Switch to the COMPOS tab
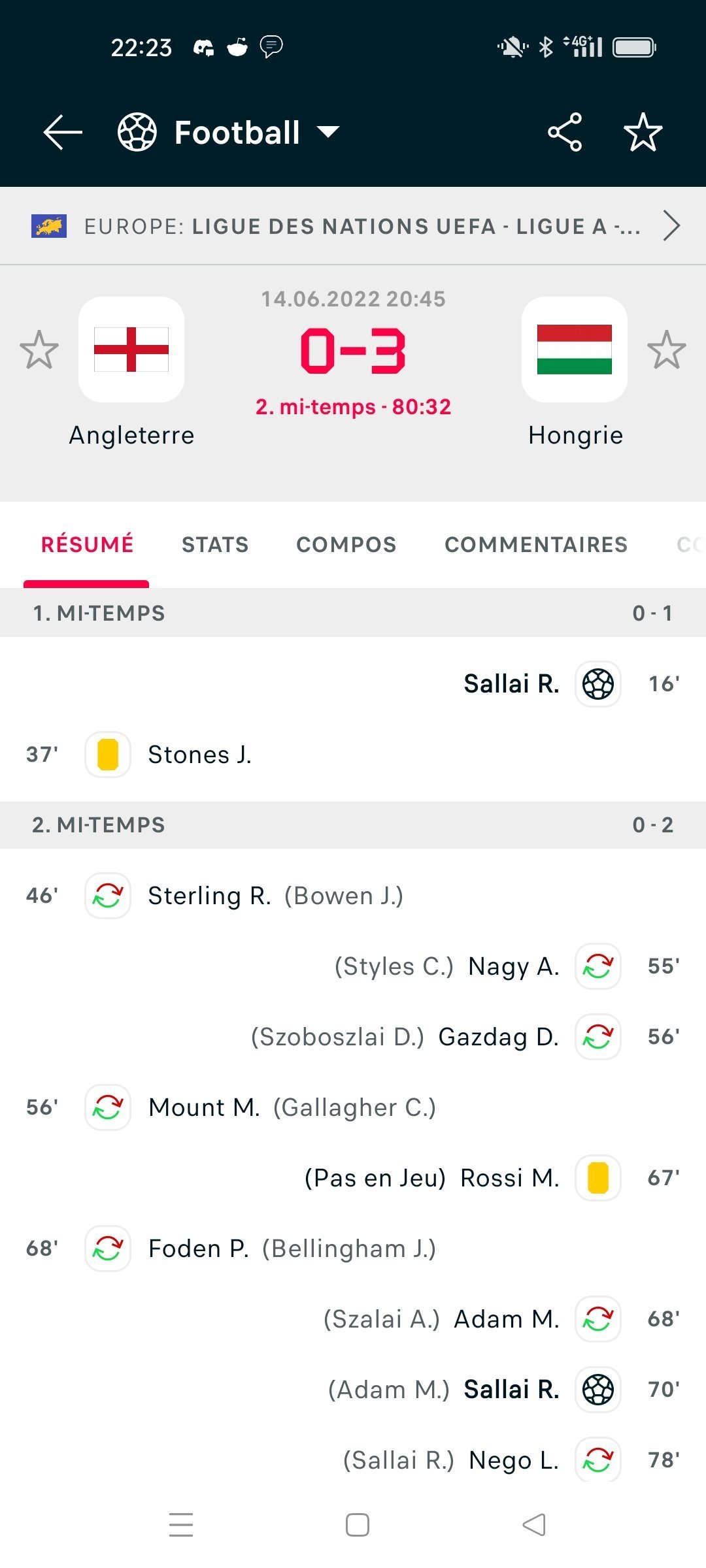The image size is (706, 1568). (346, 544)
